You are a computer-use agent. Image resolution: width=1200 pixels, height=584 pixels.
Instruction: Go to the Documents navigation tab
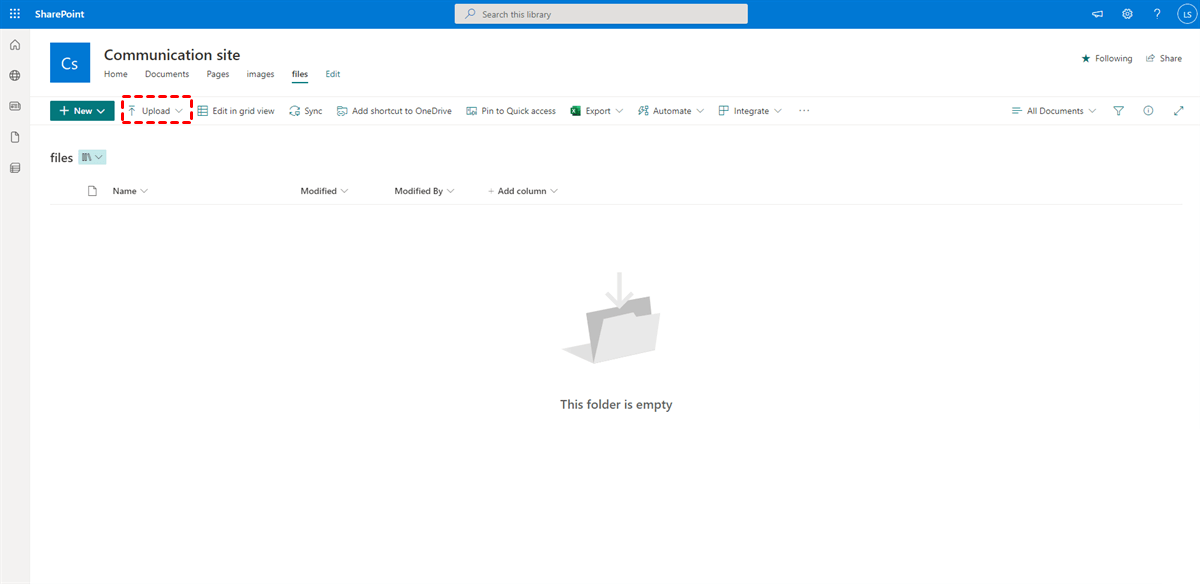tap(166, 74)
